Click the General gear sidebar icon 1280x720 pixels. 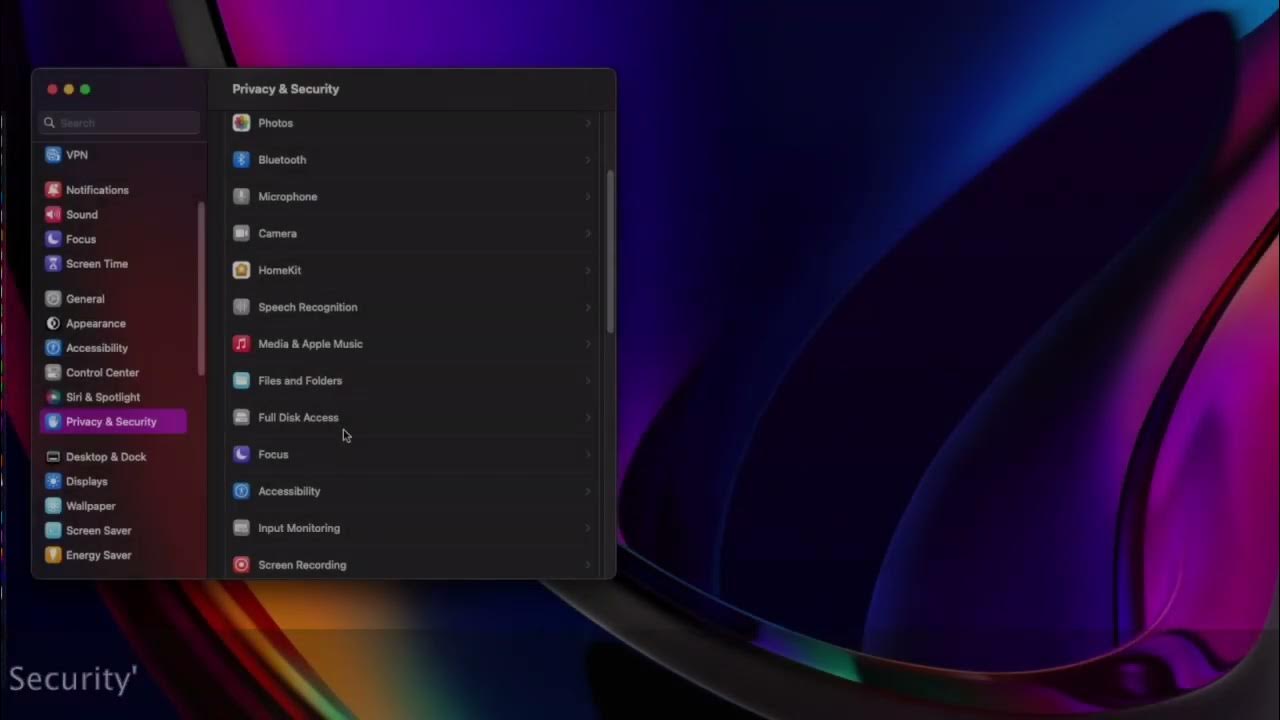(53, 299)
